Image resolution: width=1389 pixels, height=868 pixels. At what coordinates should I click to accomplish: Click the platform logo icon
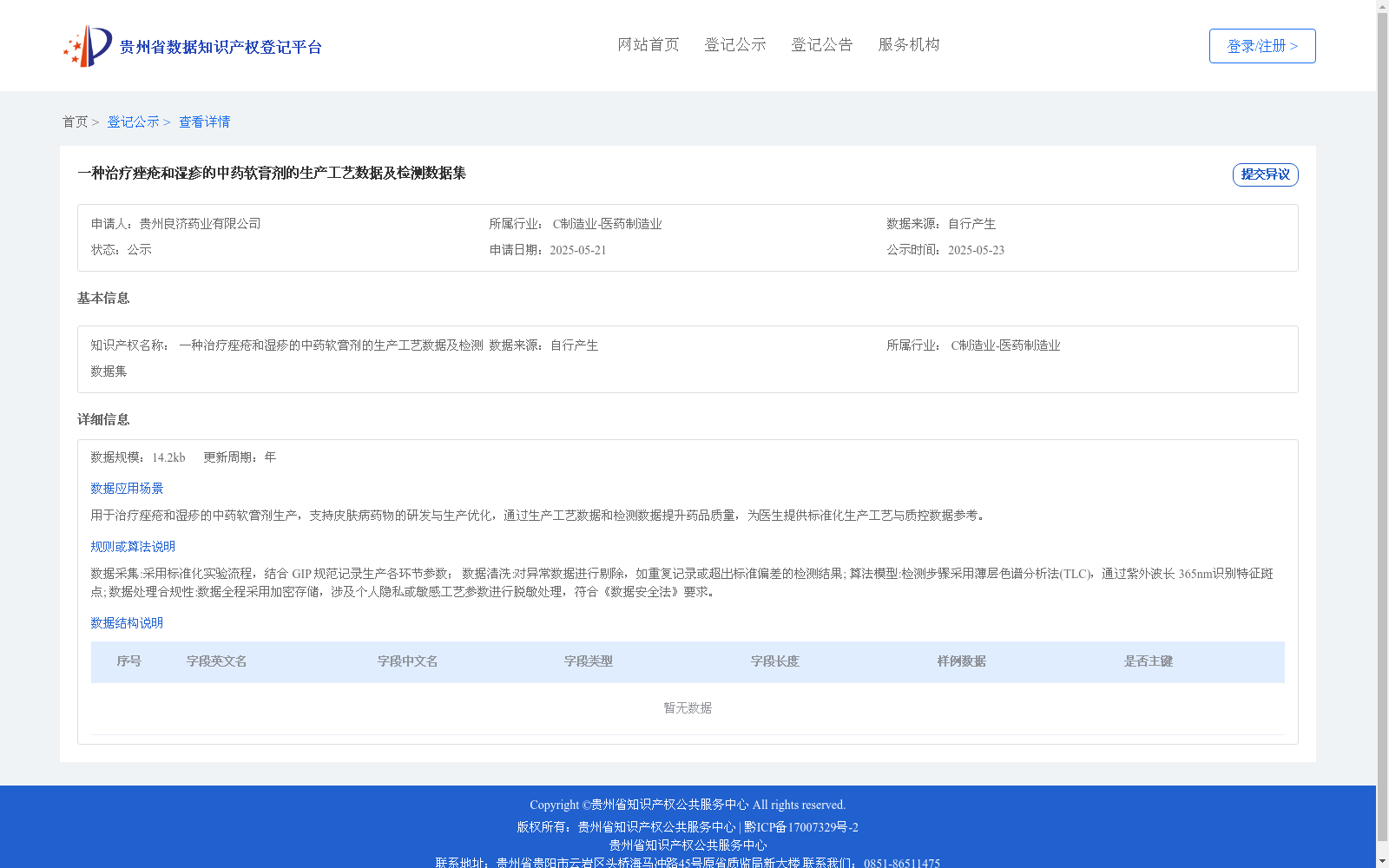pos(88,46)
